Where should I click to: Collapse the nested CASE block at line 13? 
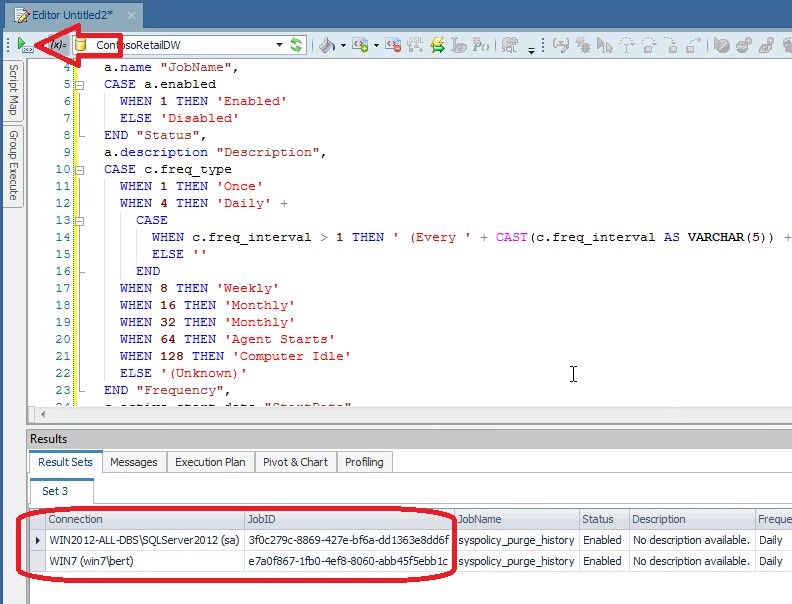pos(80,221)
